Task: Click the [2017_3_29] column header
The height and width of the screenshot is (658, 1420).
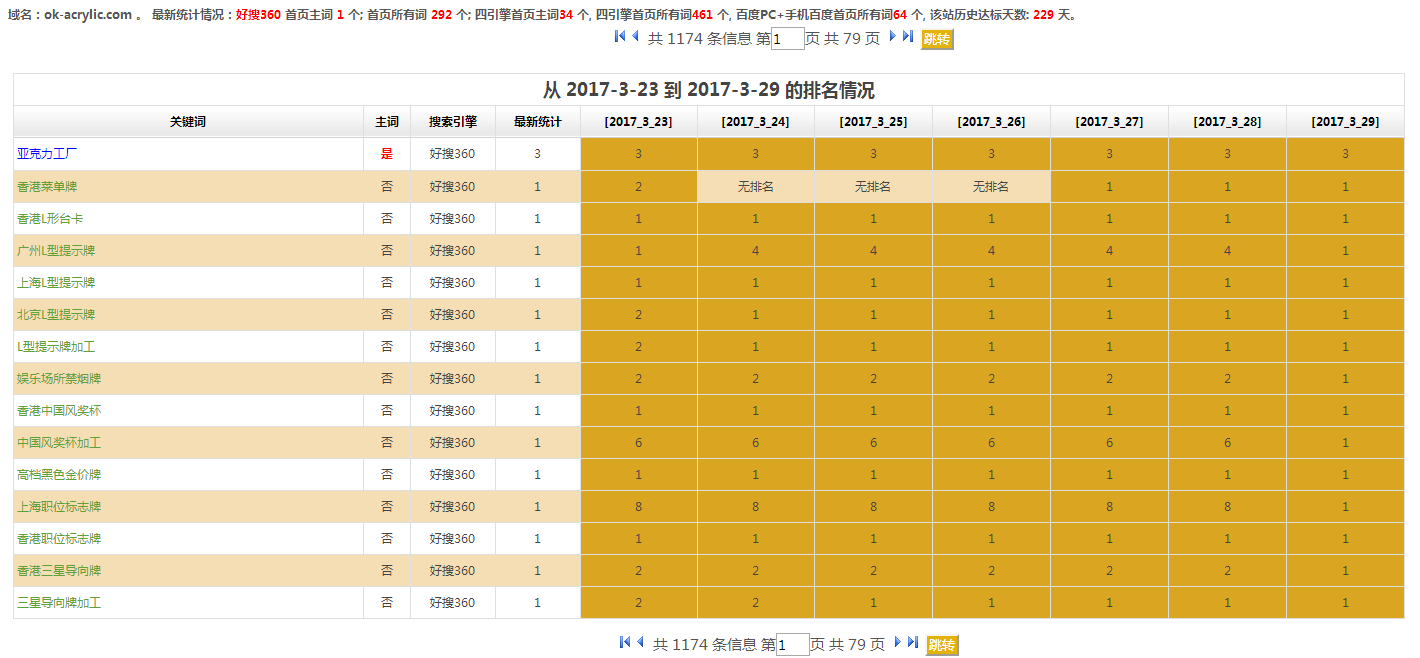Action: [x=1345, y=122]
